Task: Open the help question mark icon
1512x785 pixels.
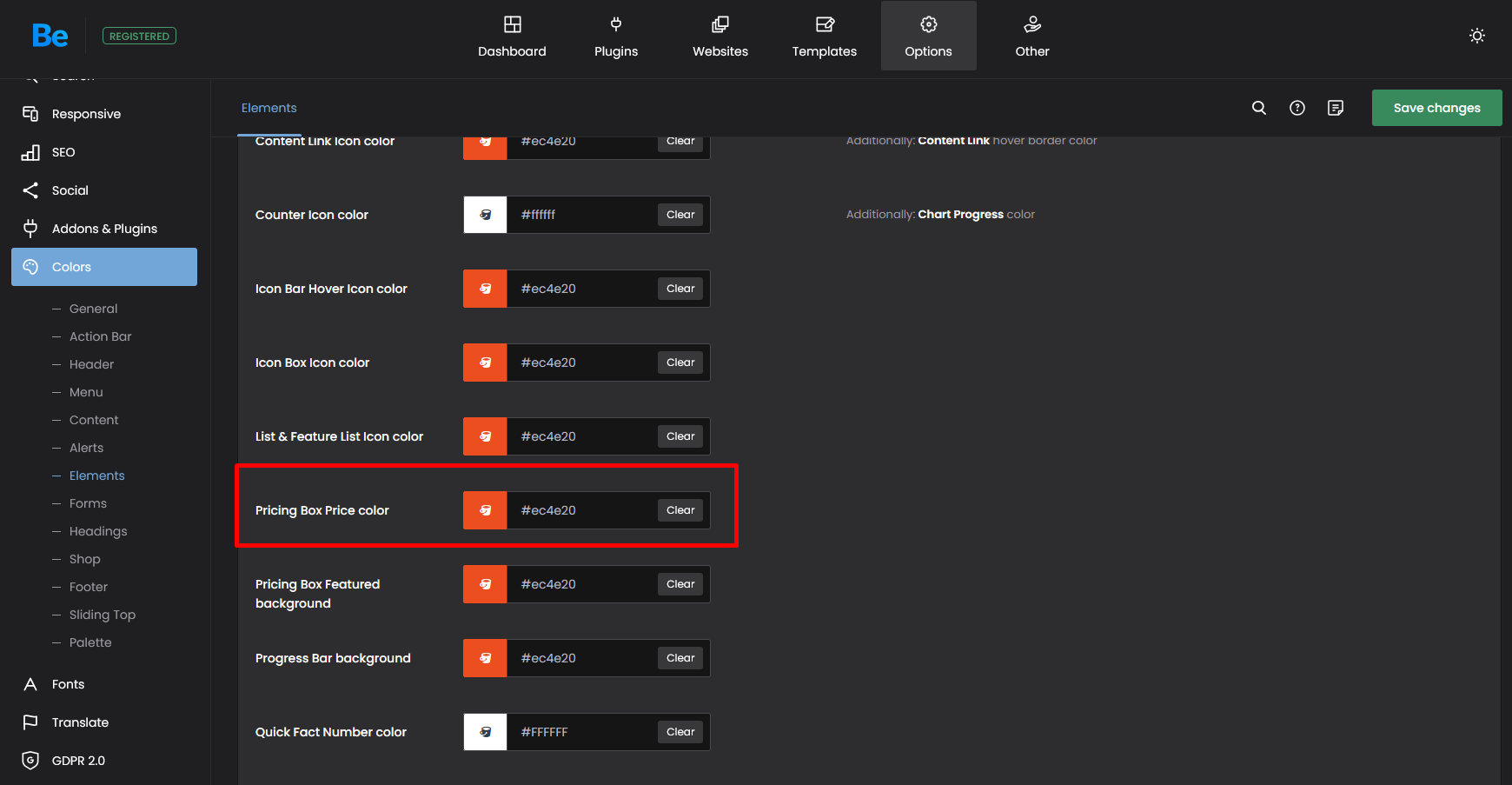Action: (1296, 108)
